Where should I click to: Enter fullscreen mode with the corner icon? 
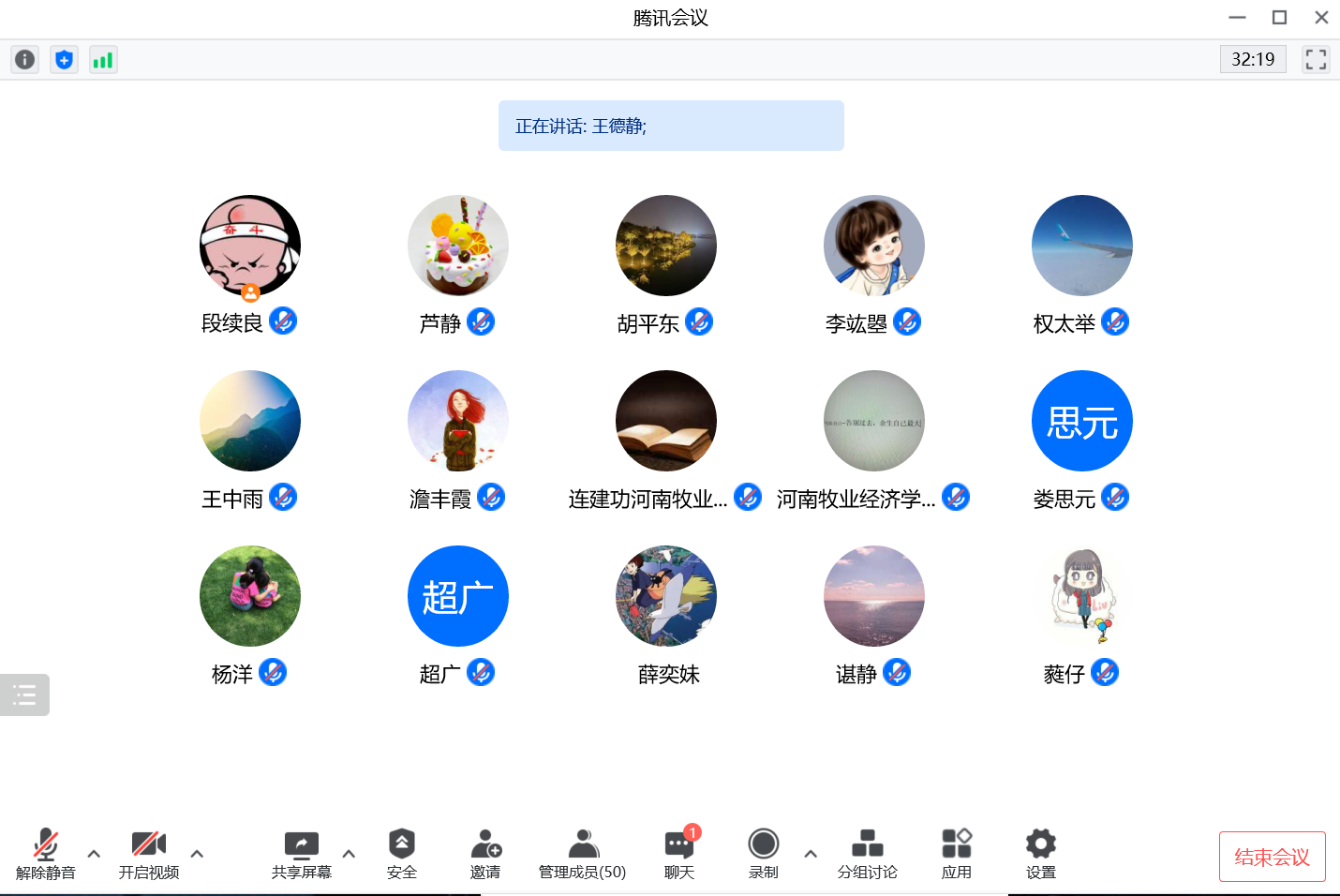click(x=1316, y=60)
